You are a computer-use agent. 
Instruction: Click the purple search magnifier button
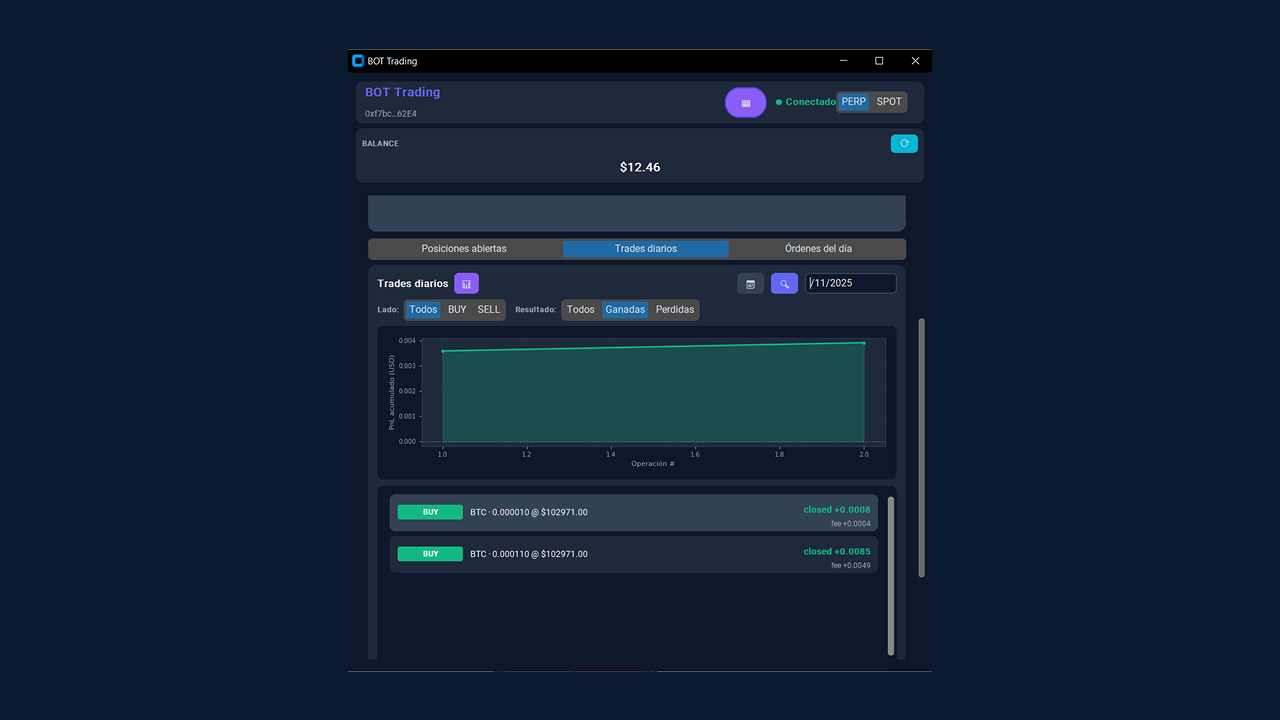point(784,284)
